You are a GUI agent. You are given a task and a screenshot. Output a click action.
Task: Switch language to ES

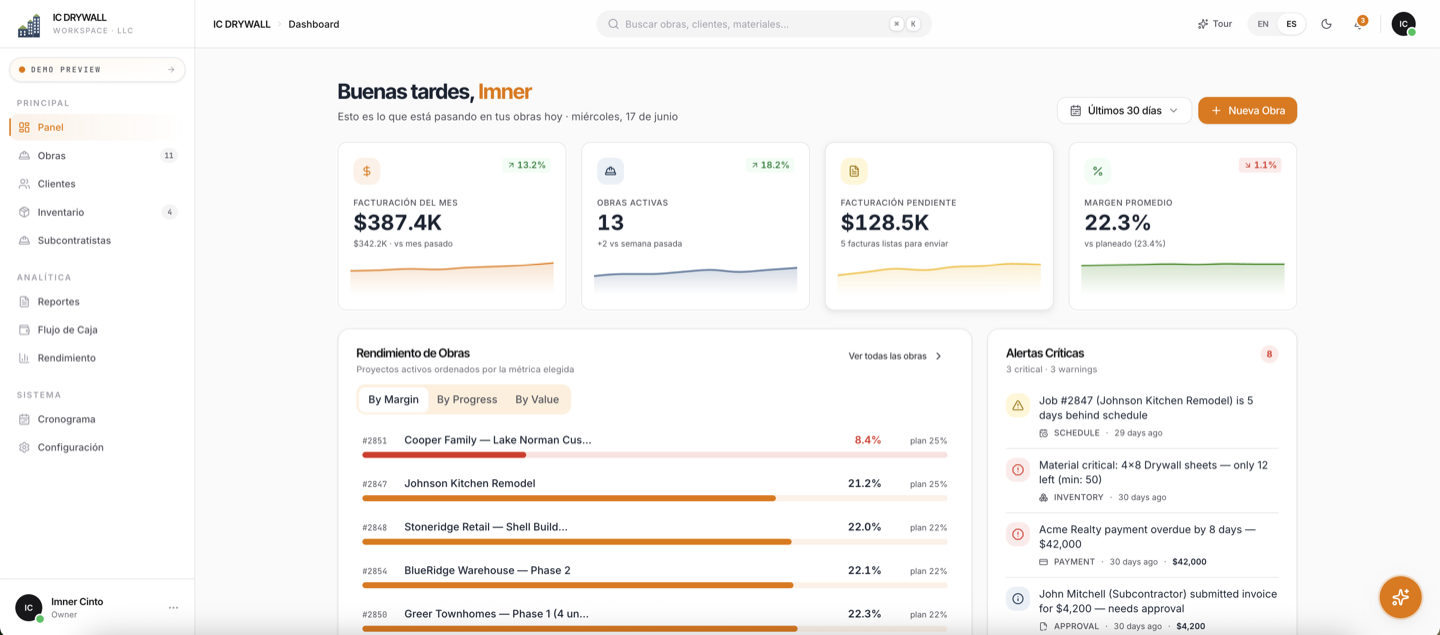point(1291,24)
